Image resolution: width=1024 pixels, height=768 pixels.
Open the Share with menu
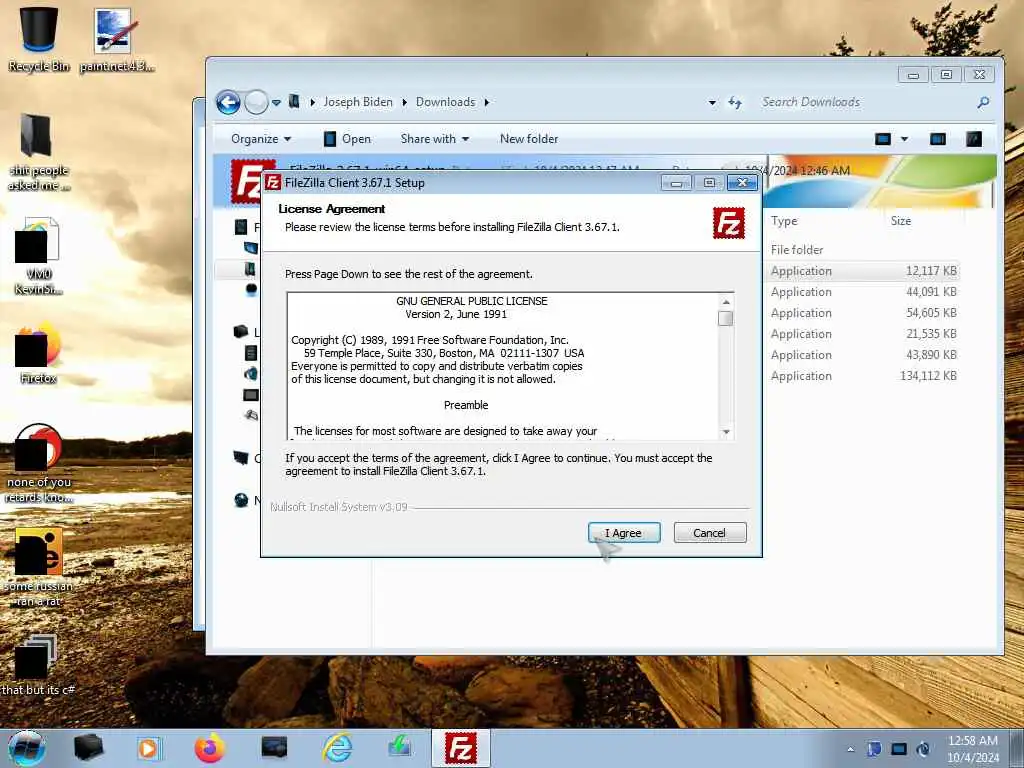coord(435,138)
